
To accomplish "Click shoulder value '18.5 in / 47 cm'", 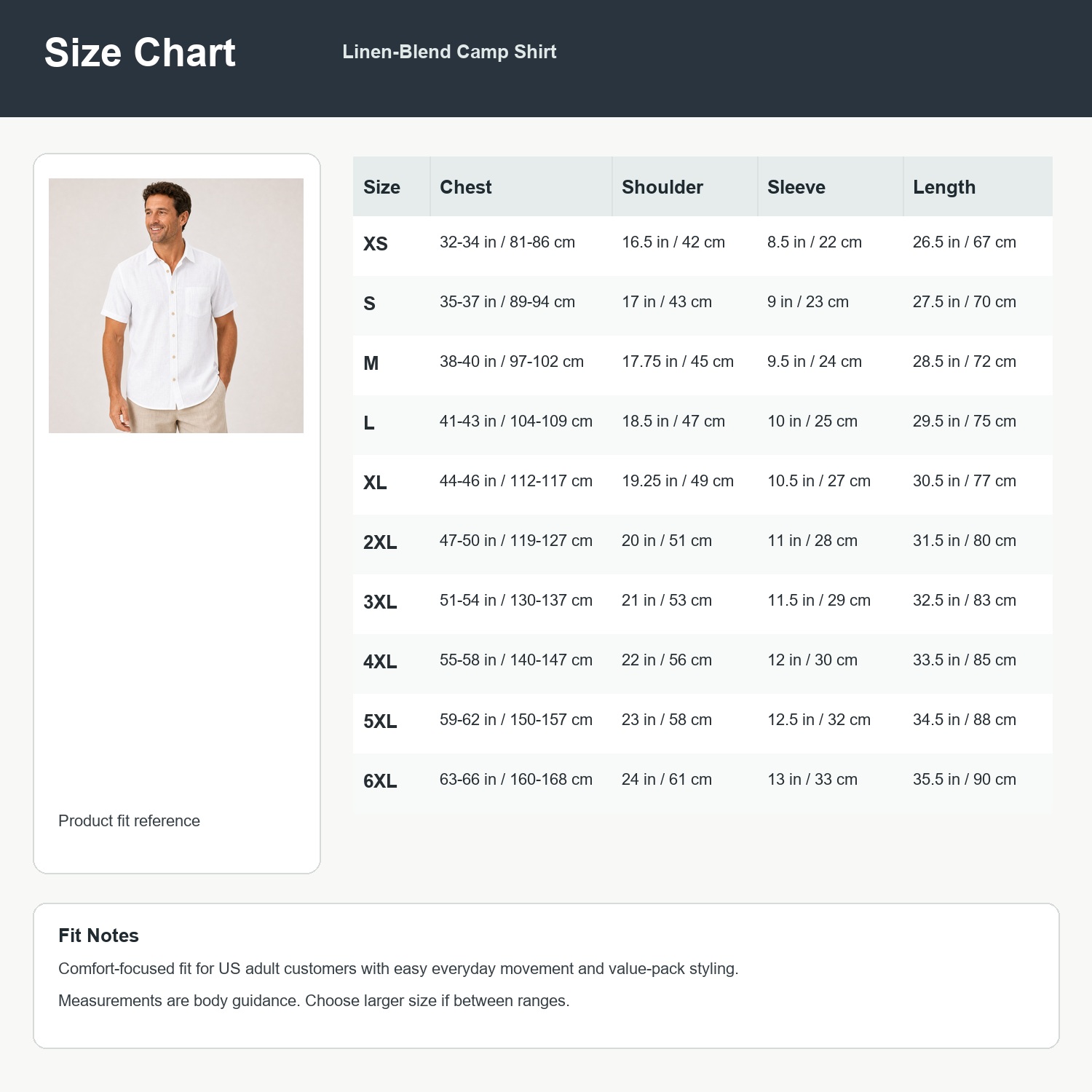I will pos(673,422).
